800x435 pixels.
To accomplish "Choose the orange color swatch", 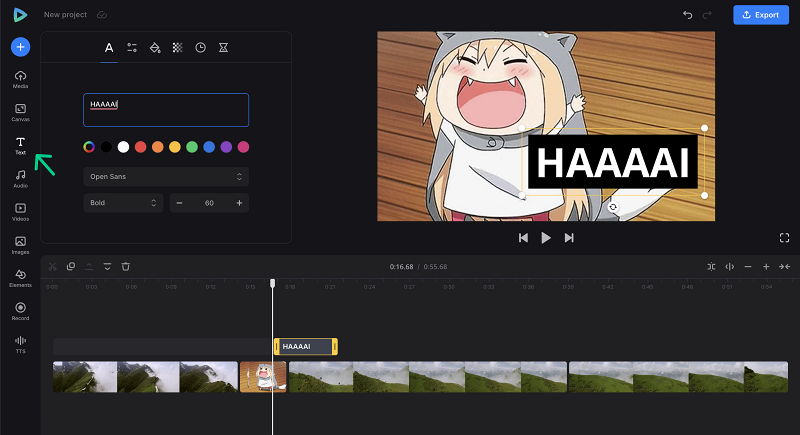I will [x=158, y=147].
